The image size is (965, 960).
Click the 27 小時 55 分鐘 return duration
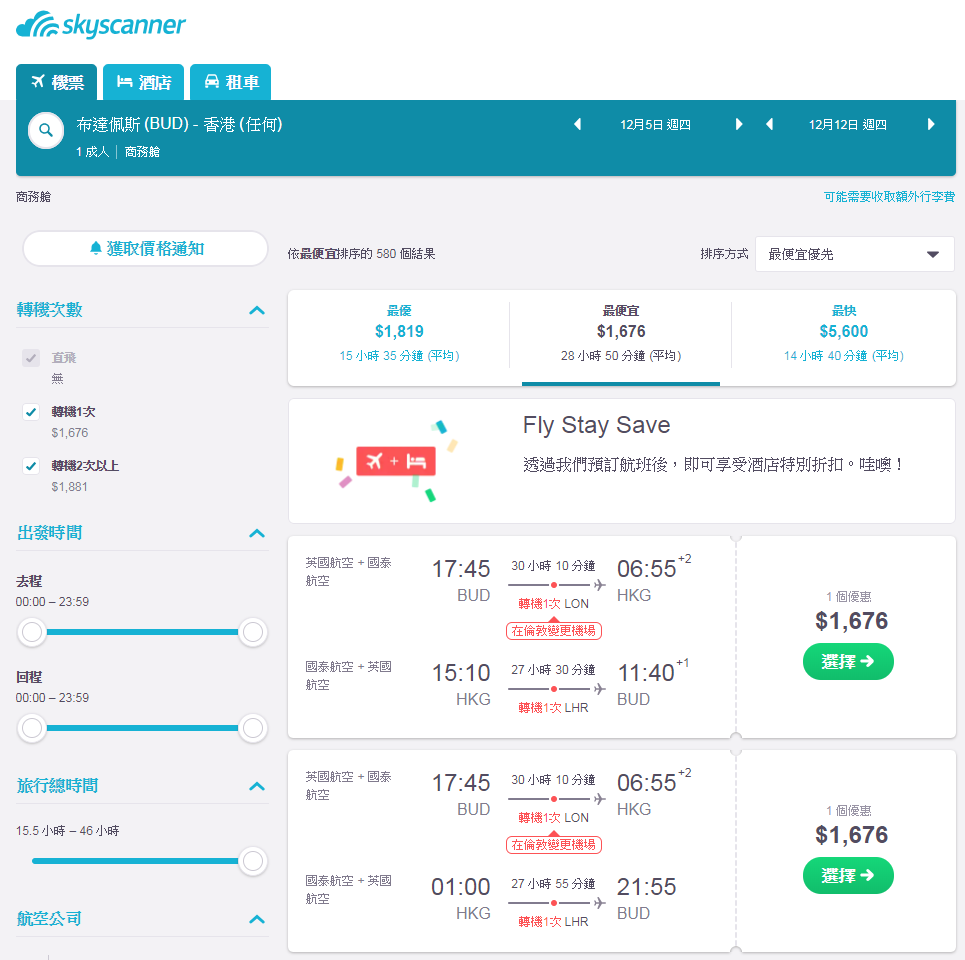pyautogui.click(x=553, y=884)
